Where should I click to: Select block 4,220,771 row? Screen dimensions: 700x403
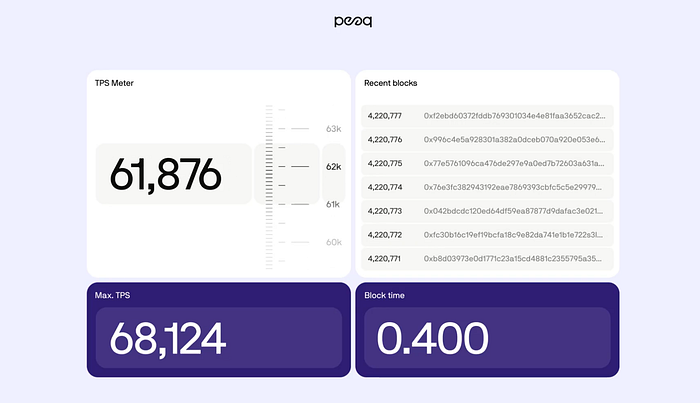[487, 259]
